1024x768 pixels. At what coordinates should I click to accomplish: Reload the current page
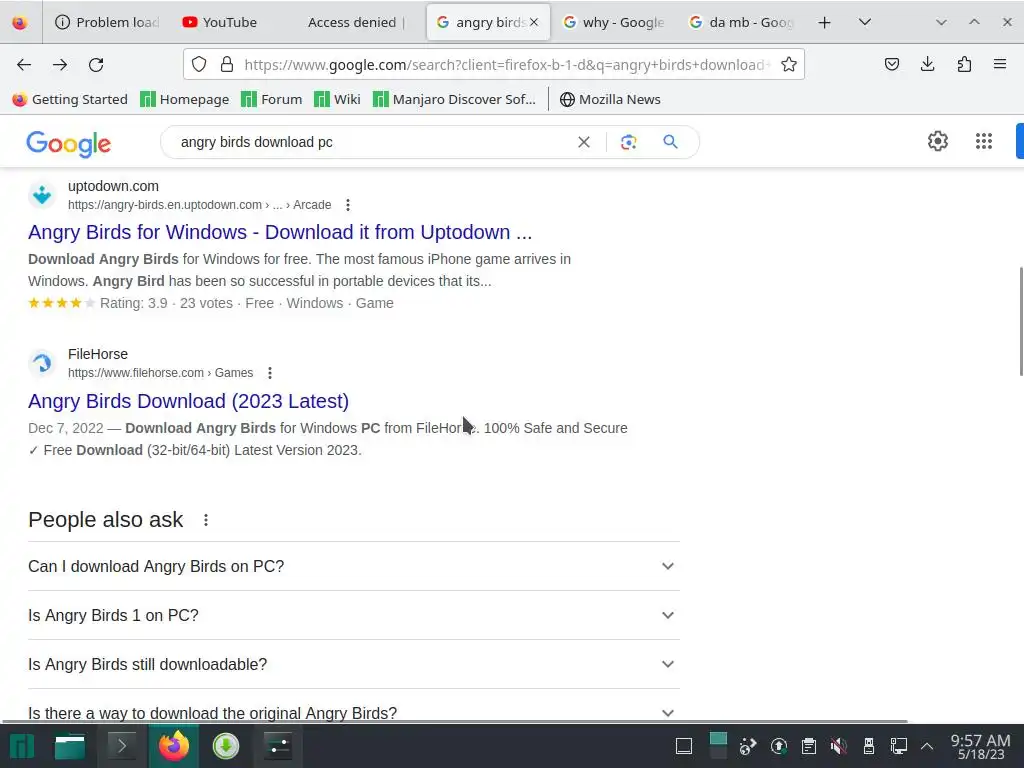(96, 65)
